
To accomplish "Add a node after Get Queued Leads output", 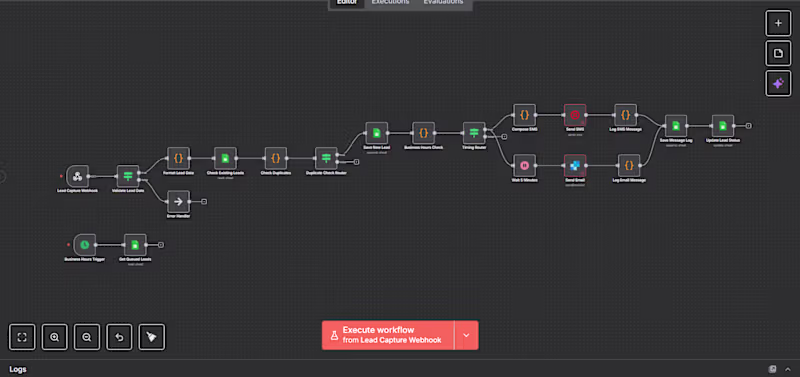I will (161, 245).
